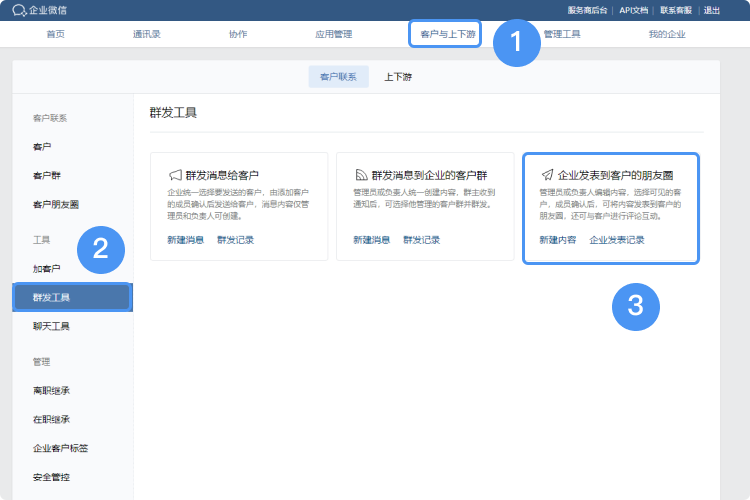Go to 企业客户标签 in the sidebar
The height and width of the screenshot is (500, 750).
pyautogui.click(x=60, y=448)
